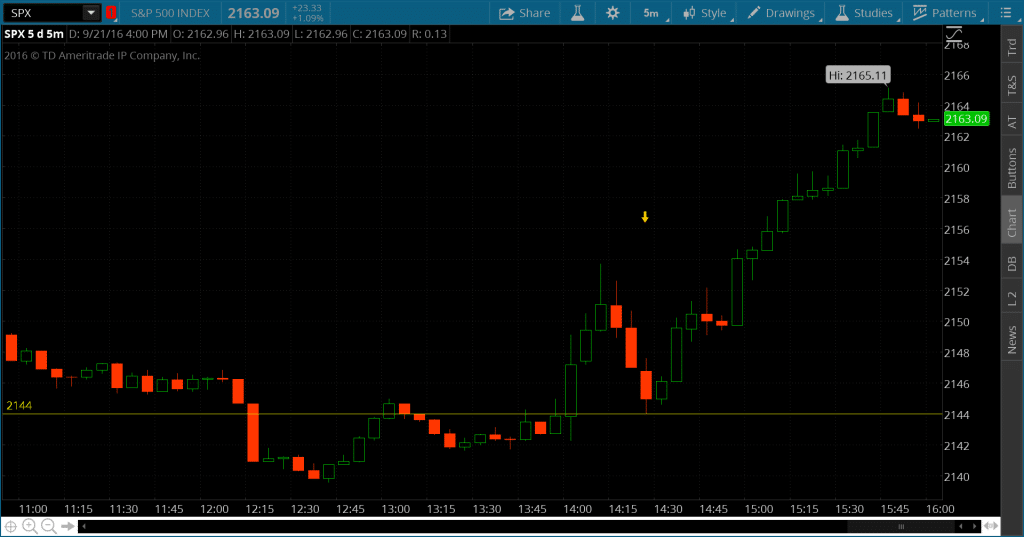This screenshot has width=1024, height=537.
Task: Click the D: 9/21/16 4:00 PM readout
Action: click(118, 34)
